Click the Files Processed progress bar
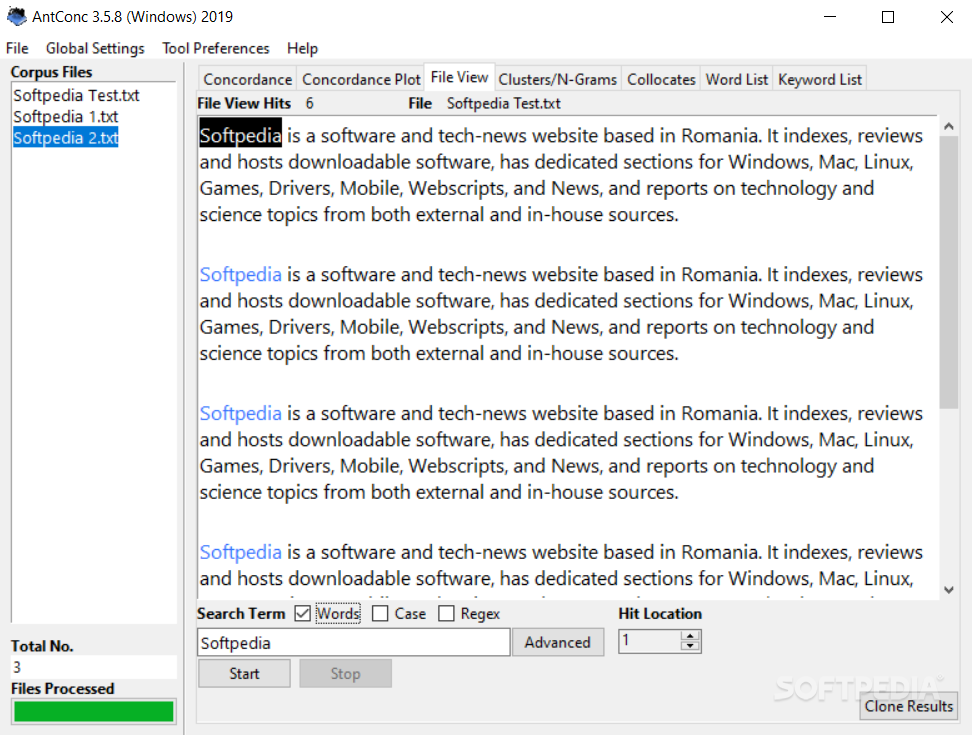972x735 pixels. (x=94, y=711)
